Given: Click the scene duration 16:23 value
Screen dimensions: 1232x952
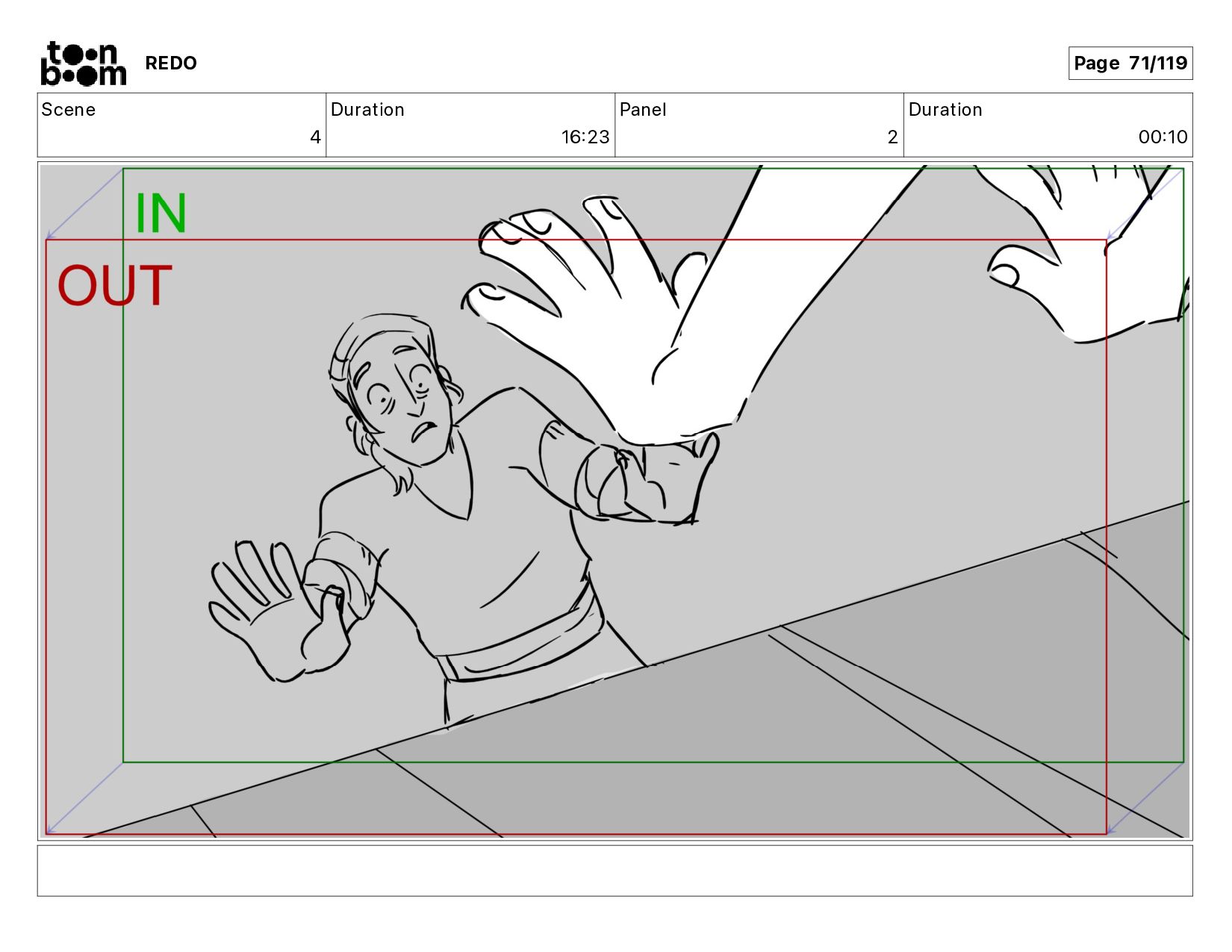Looking at the screenshot, I should [x=585, y=137].
